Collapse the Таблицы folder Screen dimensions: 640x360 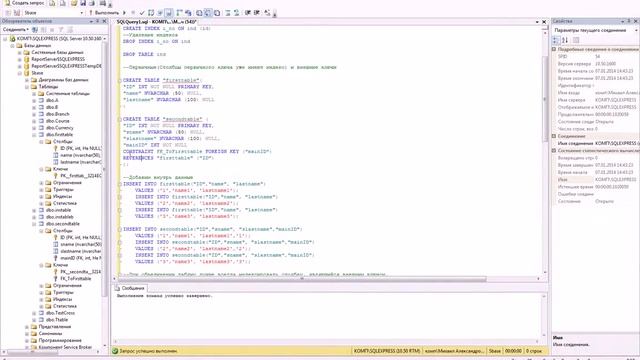coord(27,87)
